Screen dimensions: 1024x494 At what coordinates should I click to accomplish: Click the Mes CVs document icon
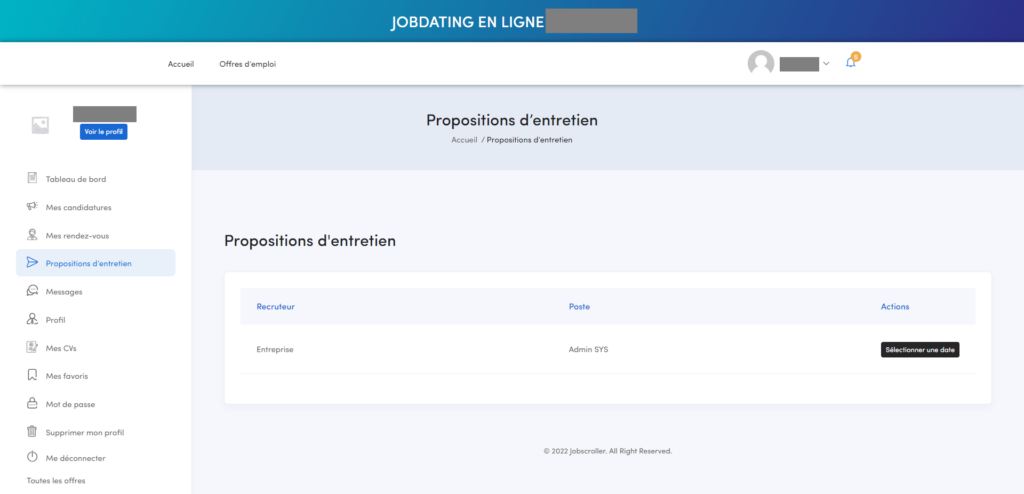pyautogui.click(x=33, y=348)
